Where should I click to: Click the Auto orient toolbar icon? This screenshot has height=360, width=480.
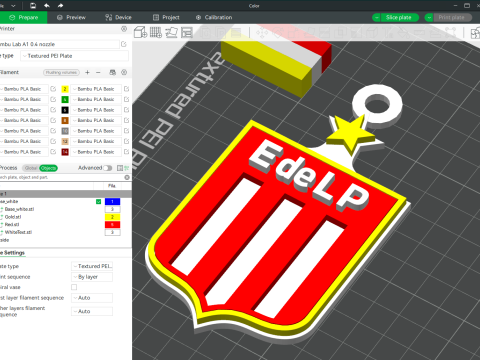172,32
